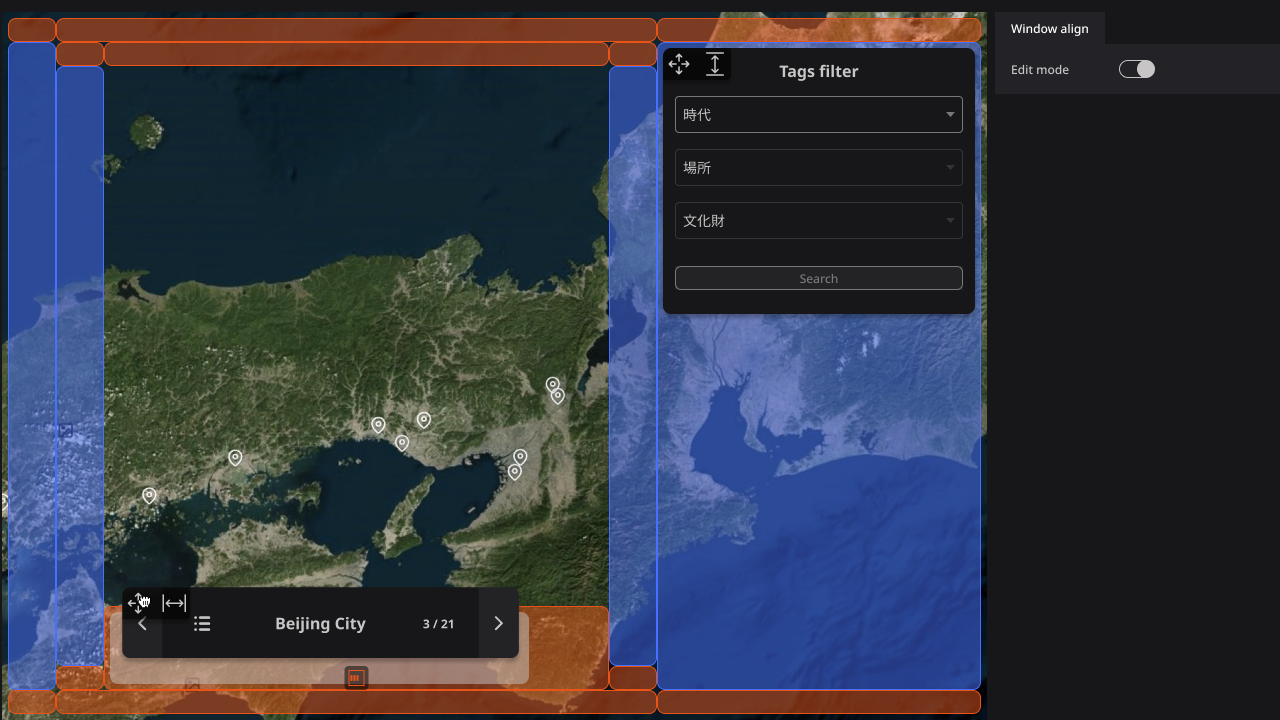Switch to the Window align tab
The image size is (1280, 720).
(1049, 28)
